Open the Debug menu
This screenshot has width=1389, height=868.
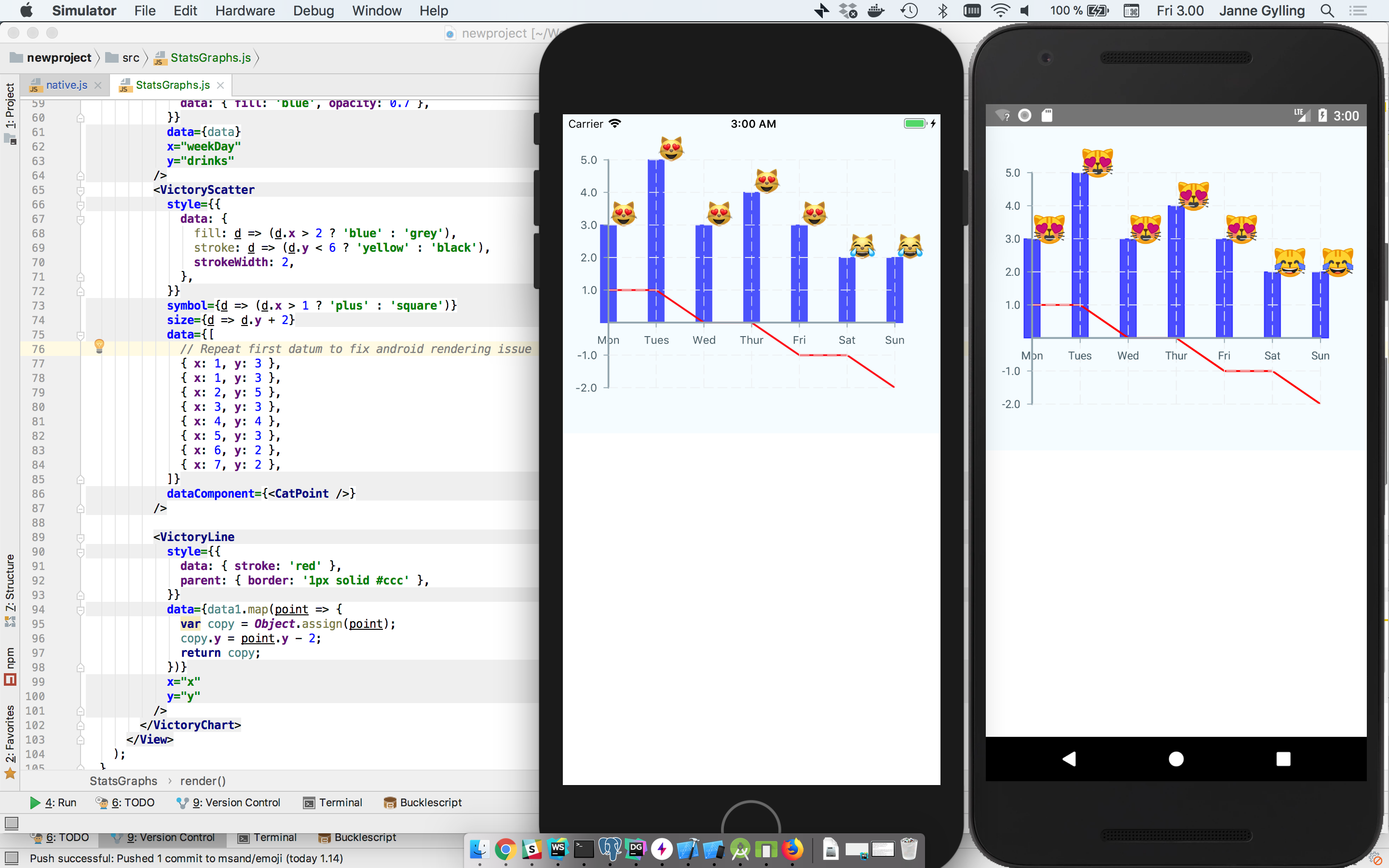[313, 10]
